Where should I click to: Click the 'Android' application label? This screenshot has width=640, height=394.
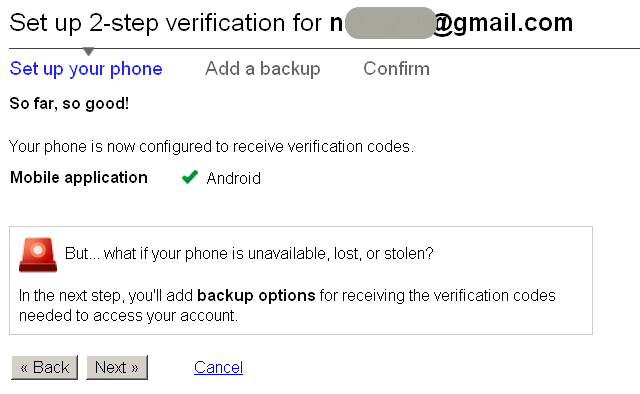(233, 178)
